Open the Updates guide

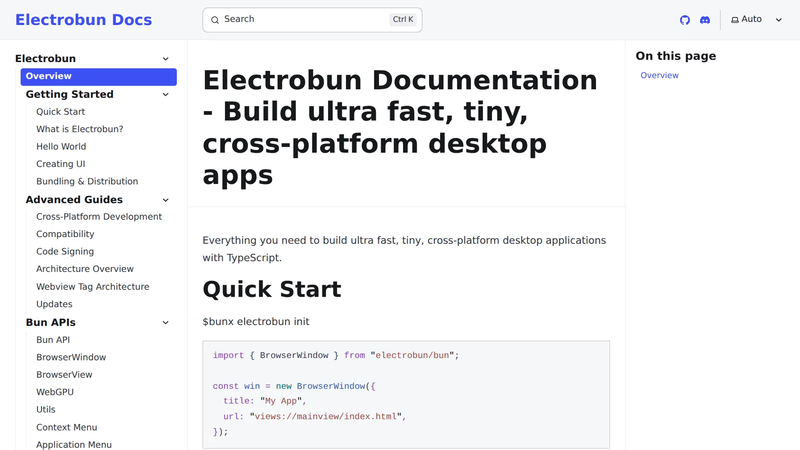pyautogui.click(x=54, y=304)
